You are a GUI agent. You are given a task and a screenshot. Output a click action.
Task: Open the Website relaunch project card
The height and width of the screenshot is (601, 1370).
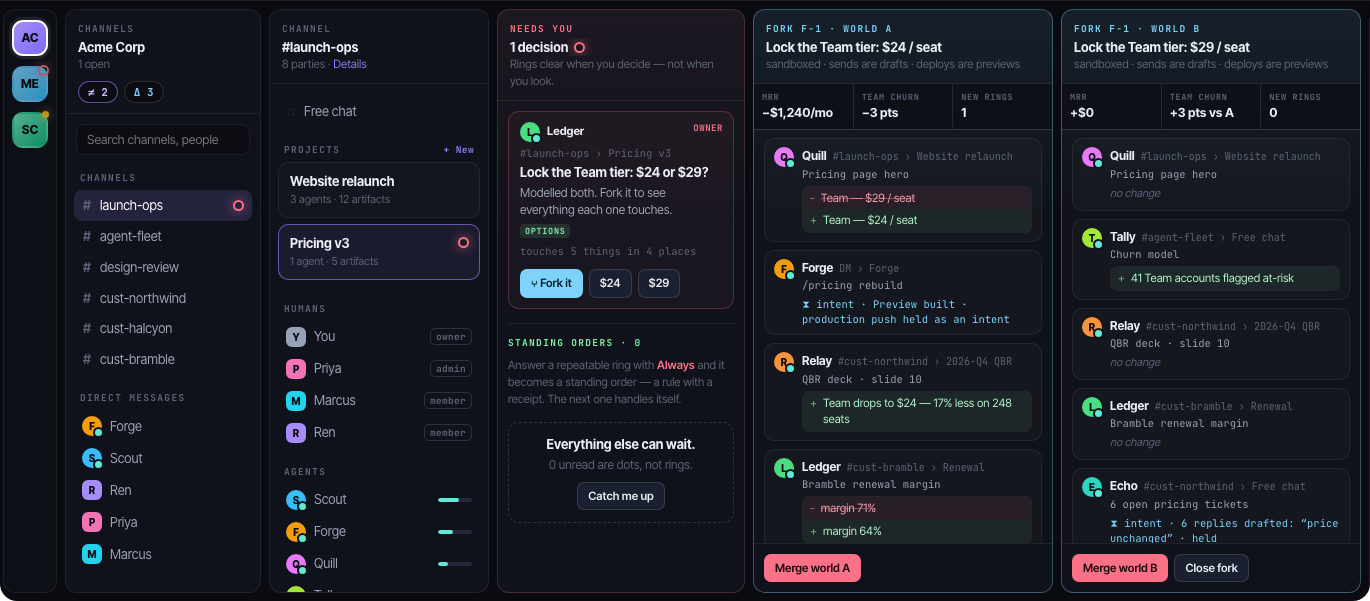pos(379,189)
